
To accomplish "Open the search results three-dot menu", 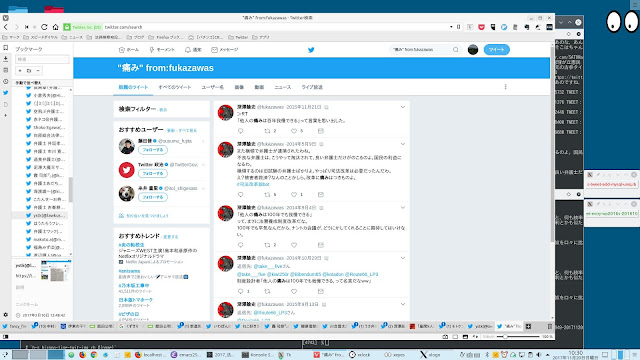I will [505, 87].
